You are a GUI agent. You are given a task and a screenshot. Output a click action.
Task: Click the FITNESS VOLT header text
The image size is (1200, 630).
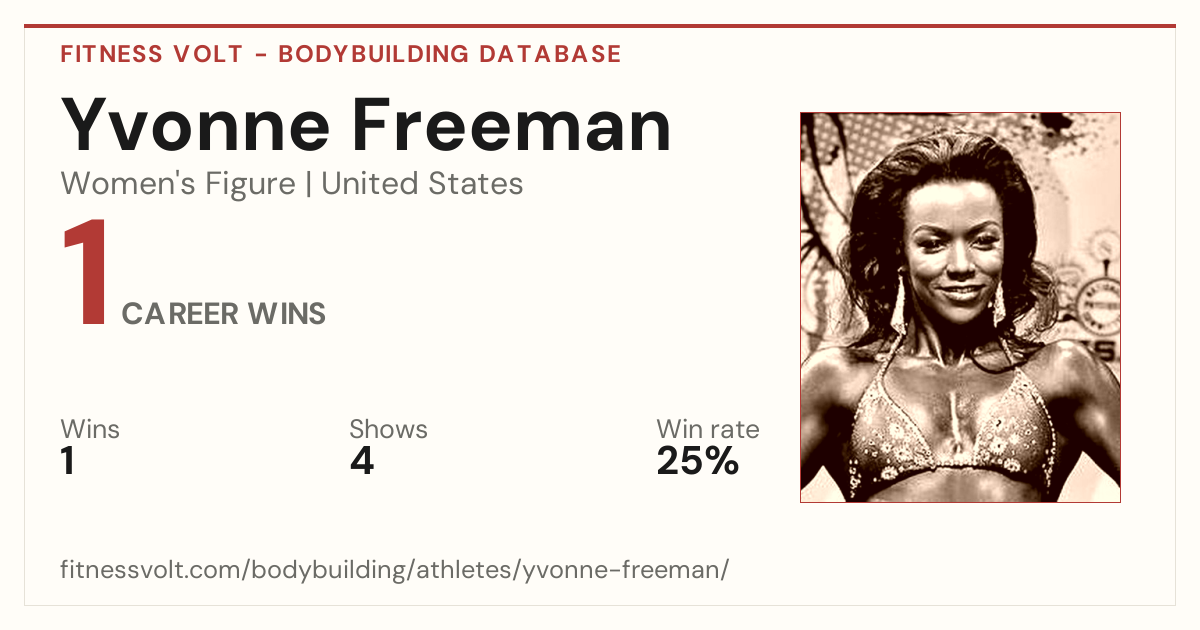tap(152, 54)
